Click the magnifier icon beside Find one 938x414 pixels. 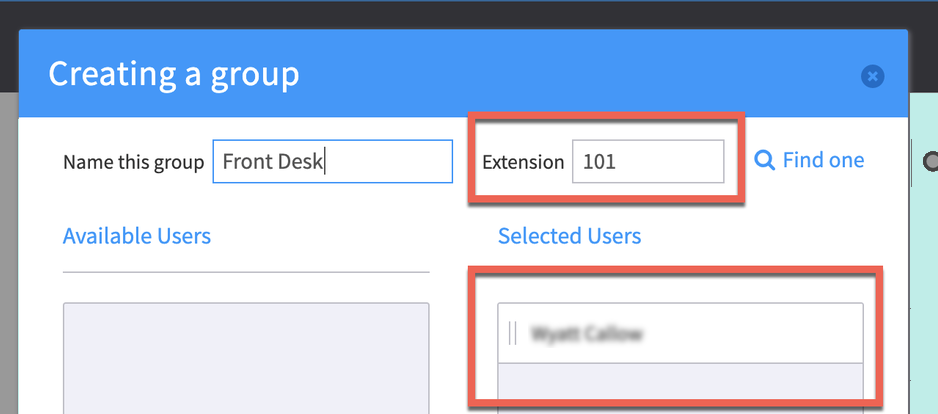(764, 160)
